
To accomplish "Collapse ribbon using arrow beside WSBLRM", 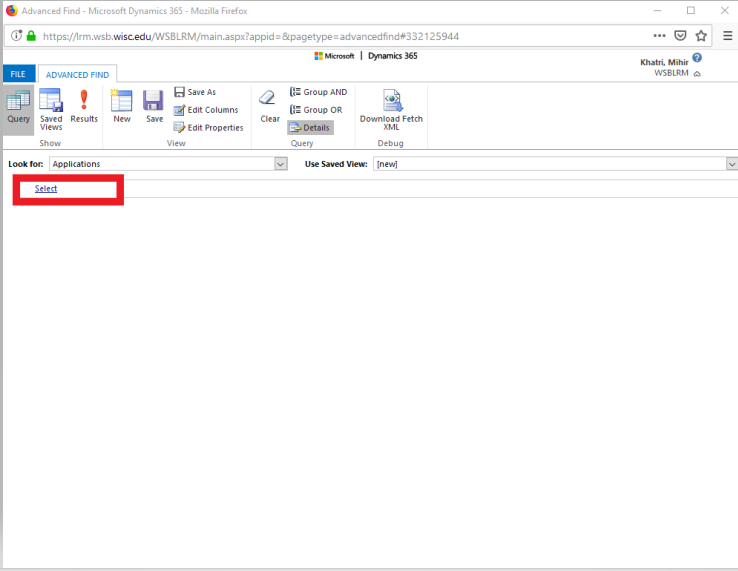I will [x=697, y=74].
